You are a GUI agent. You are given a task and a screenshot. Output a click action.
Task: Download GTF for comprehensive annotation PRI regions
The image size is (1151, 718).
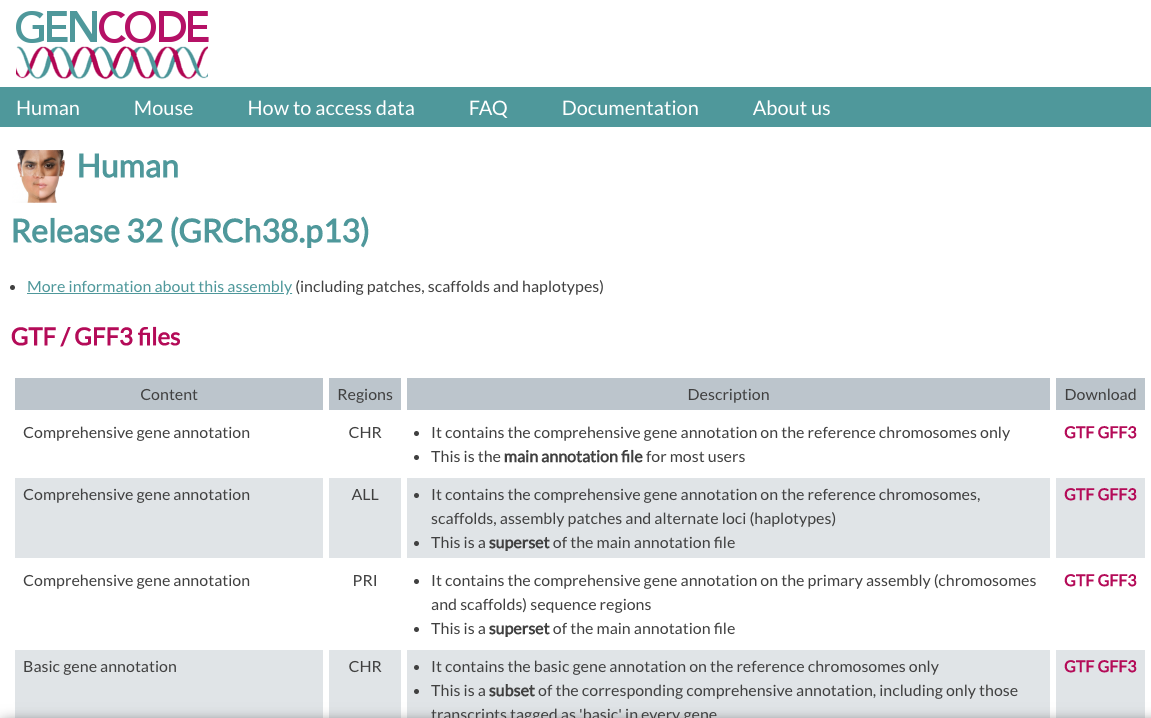click(1078, 581)
